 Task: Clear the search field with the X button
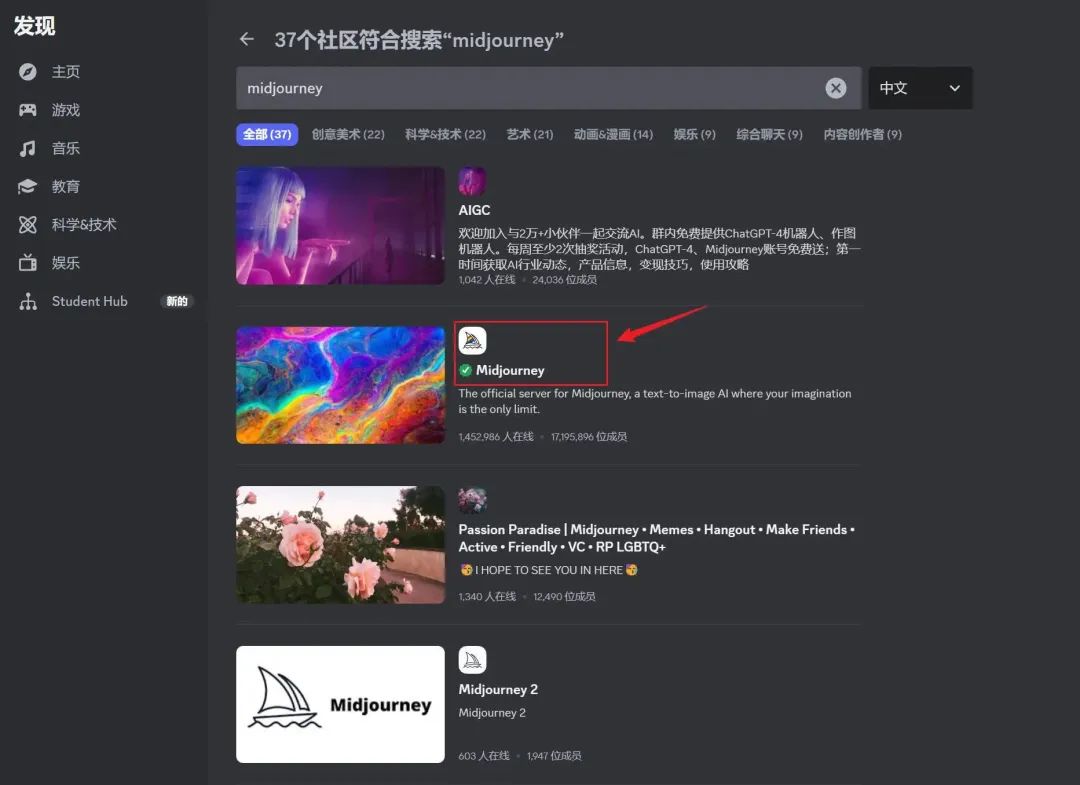pyautogui.click(x=836, y=88)
